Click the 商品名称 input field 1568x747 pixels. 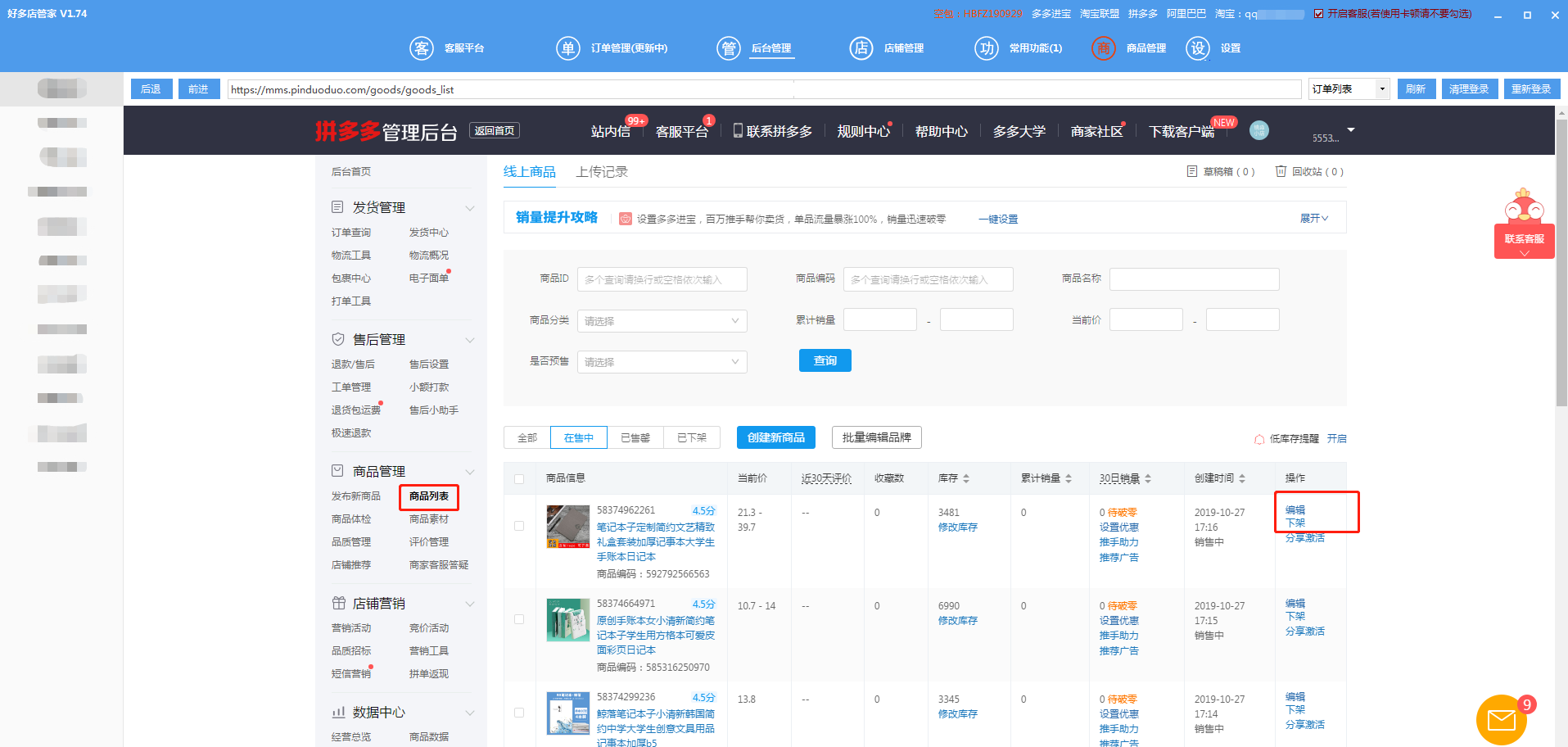click(x=1195, y=279)
